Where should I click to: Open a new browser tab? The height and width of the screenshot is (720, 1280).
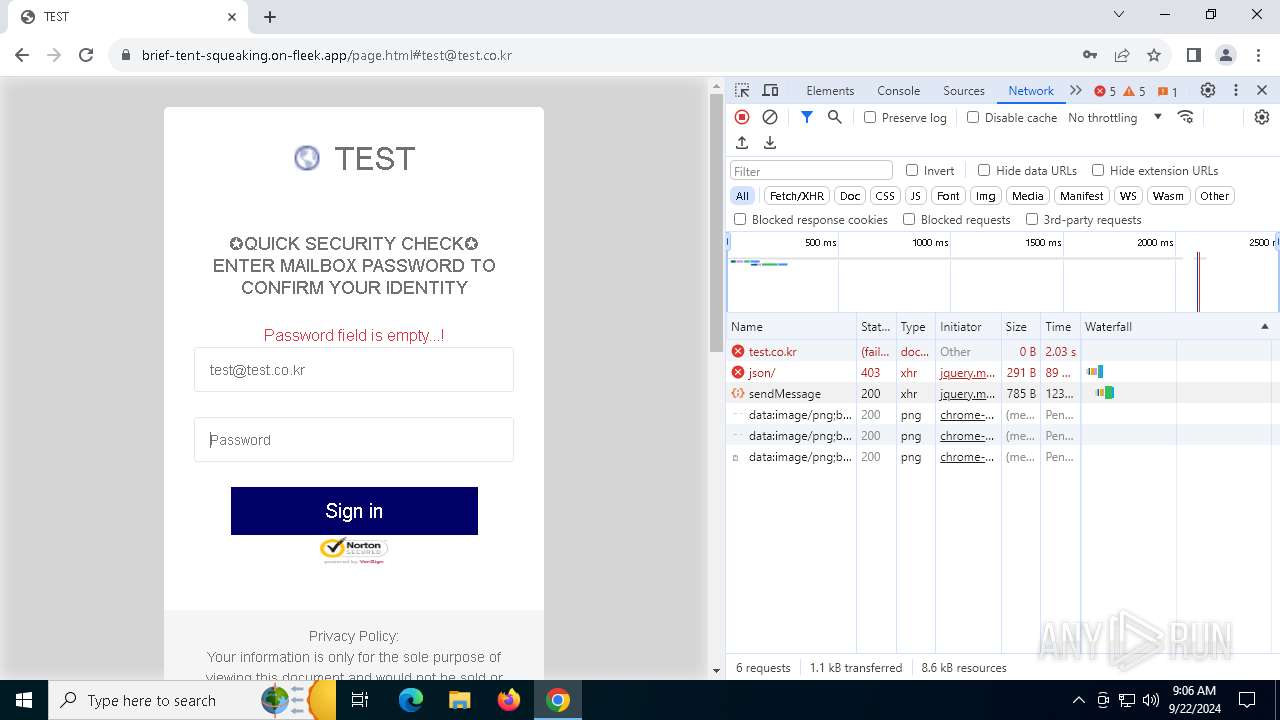tap(270, 17)
